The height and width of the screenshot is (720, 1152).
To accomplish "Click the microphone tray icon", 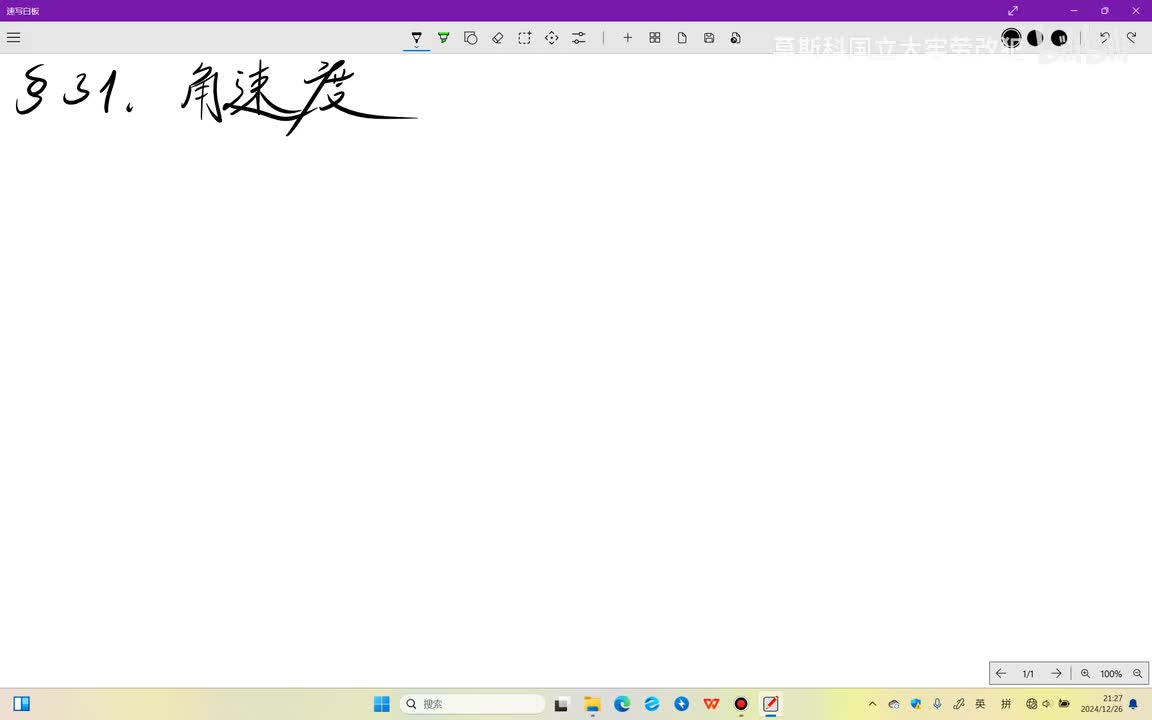I will 937,704.
